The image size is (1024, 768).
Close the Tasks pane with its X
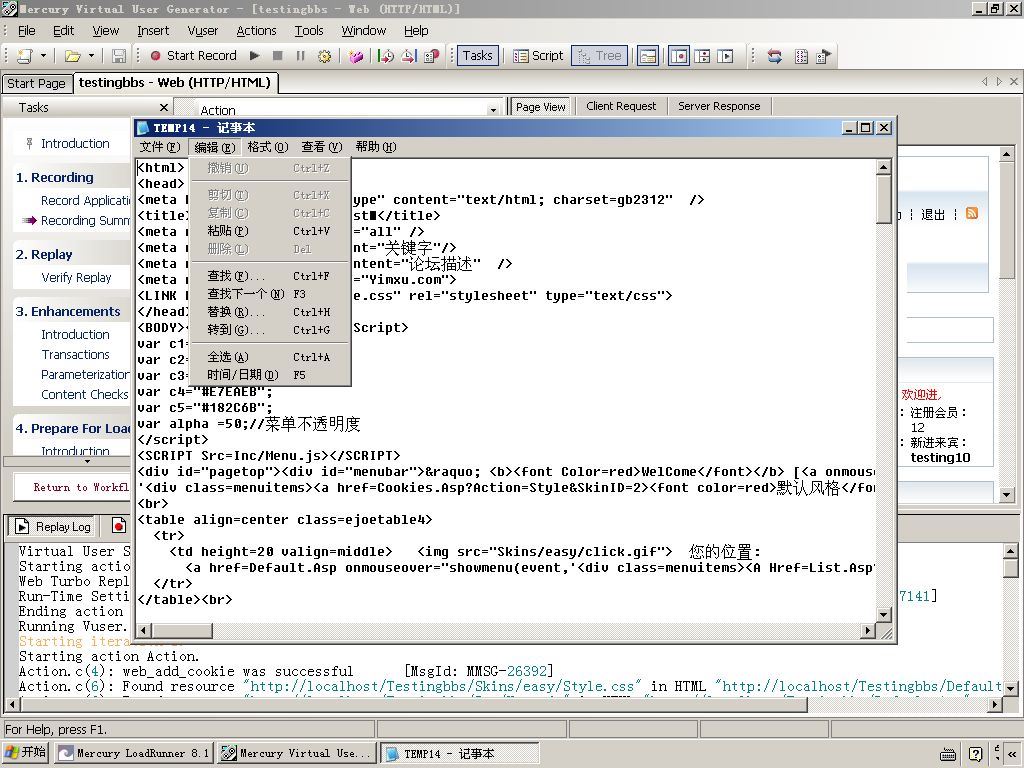pyautogui.click(x=163, y=107)
